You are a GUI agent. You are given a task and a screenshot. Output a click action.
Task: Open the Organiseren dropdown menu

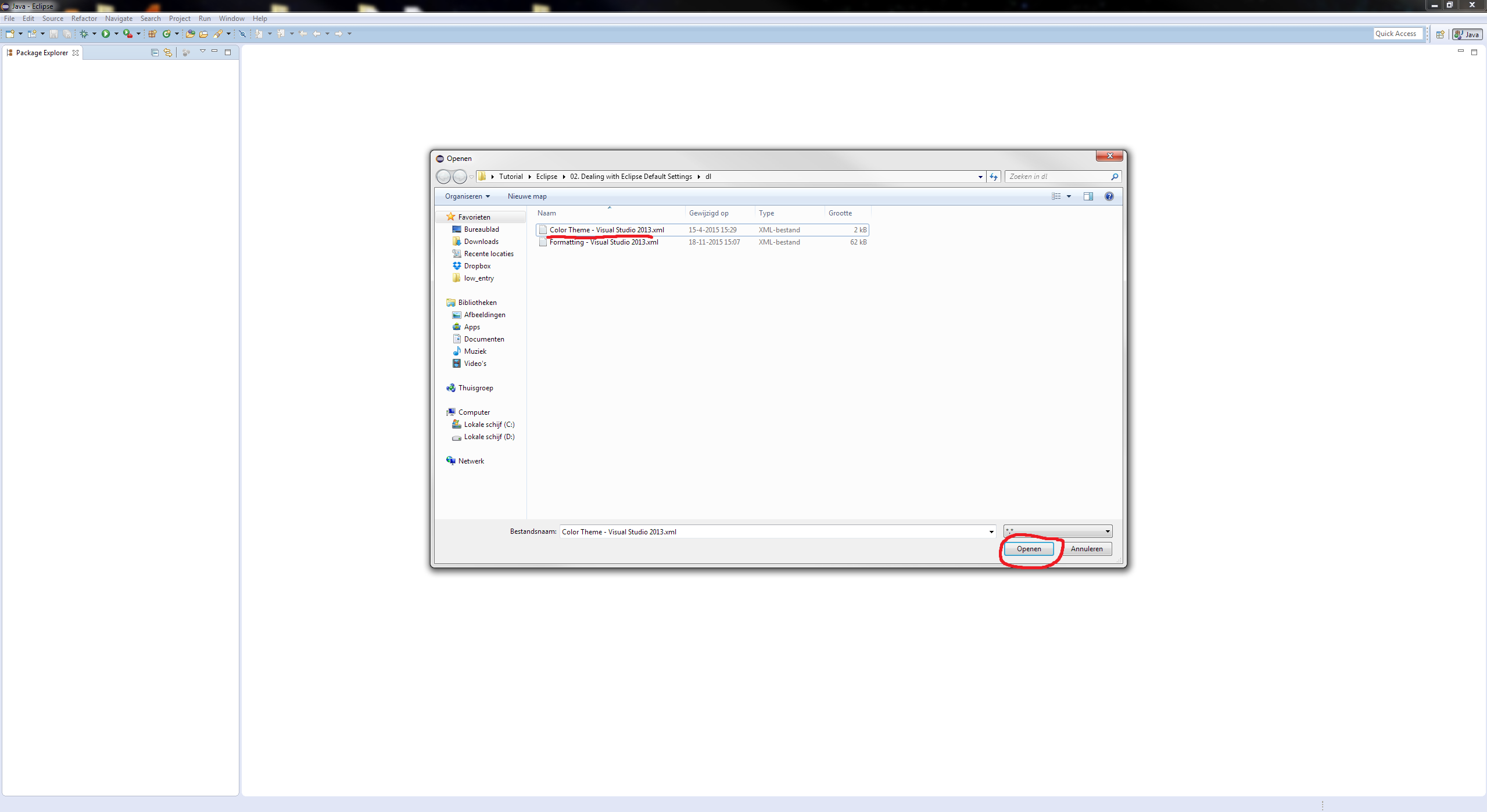click(467, 196)
